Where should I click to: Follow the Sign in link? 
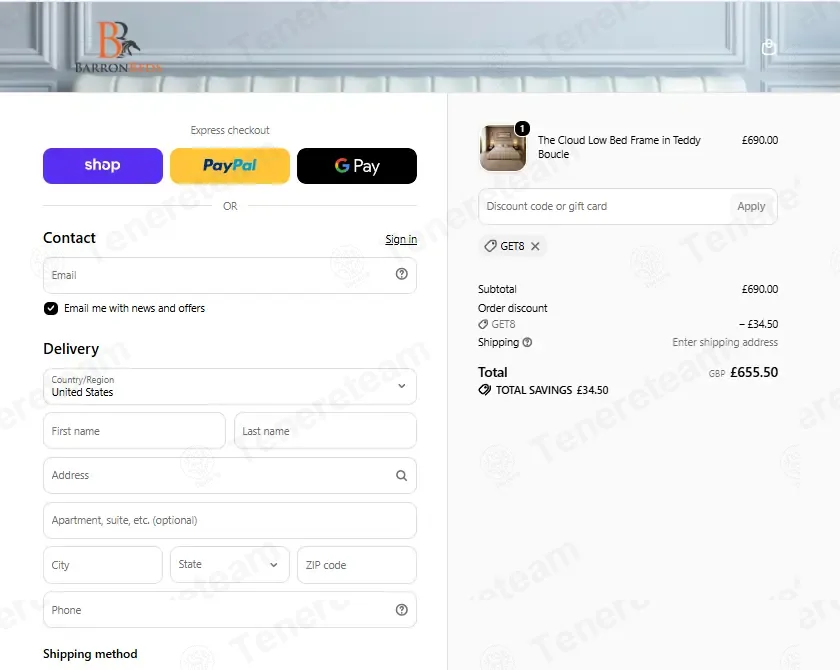click(401, 239)
